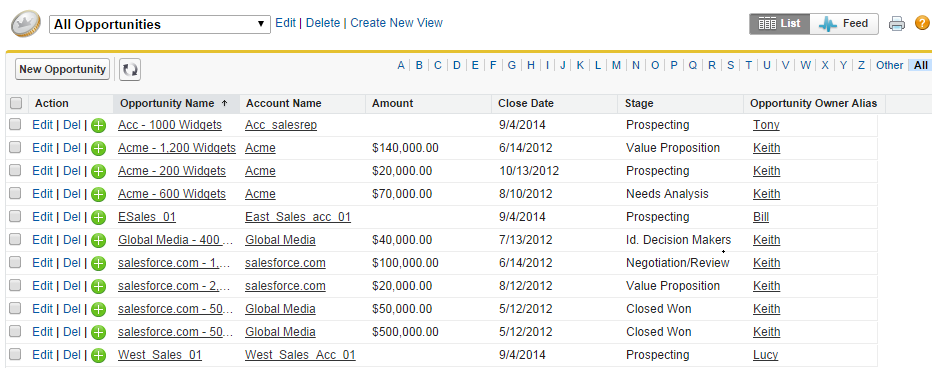Click green plus icon for ESales_01 row
This screenshot has height=368, width=932.
pyautogui.click(x=98, y=218)
